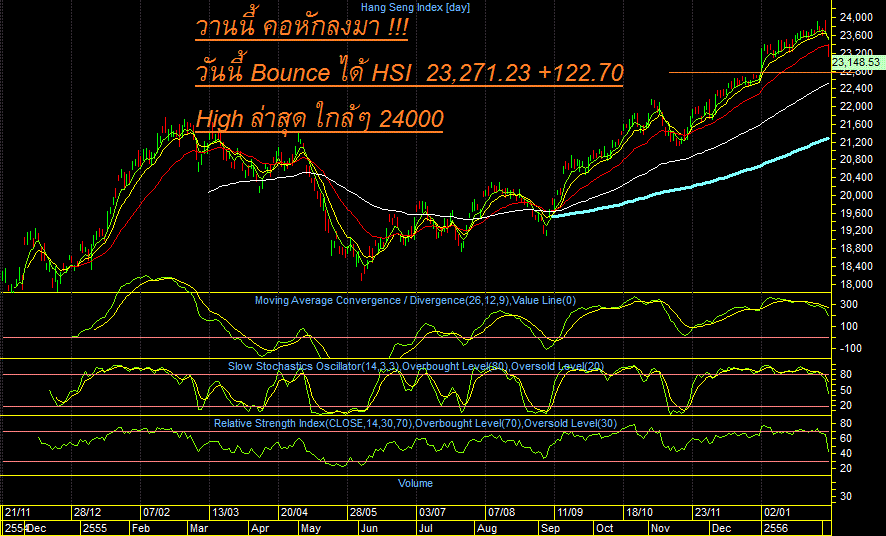Select the Aug month label
886x536 pixels.
[x=487, y=528]
